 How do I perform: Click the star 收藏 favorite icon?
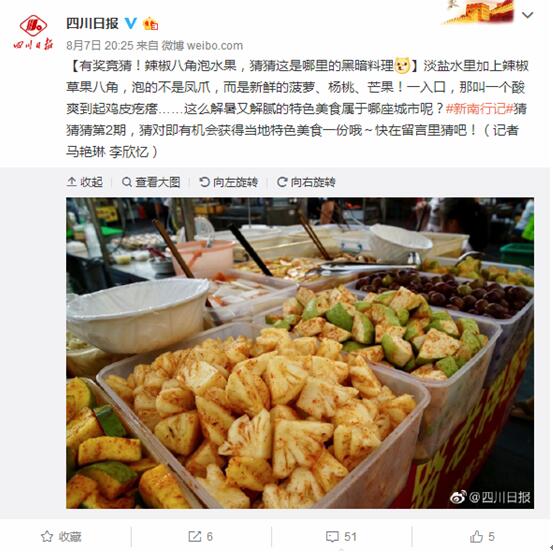47,537
